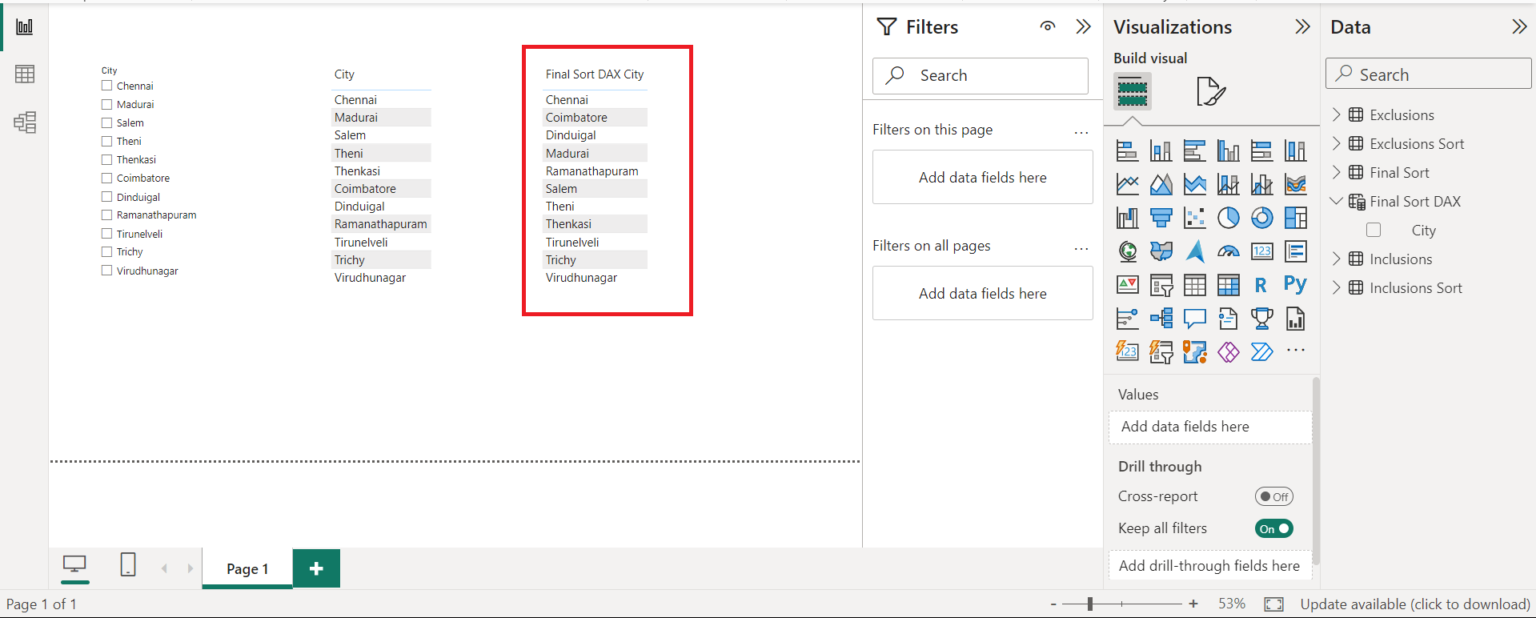The image size is (1536, 618).
Task: Enable the Cross-report toggle
Action: click(x=1274, y=496)
